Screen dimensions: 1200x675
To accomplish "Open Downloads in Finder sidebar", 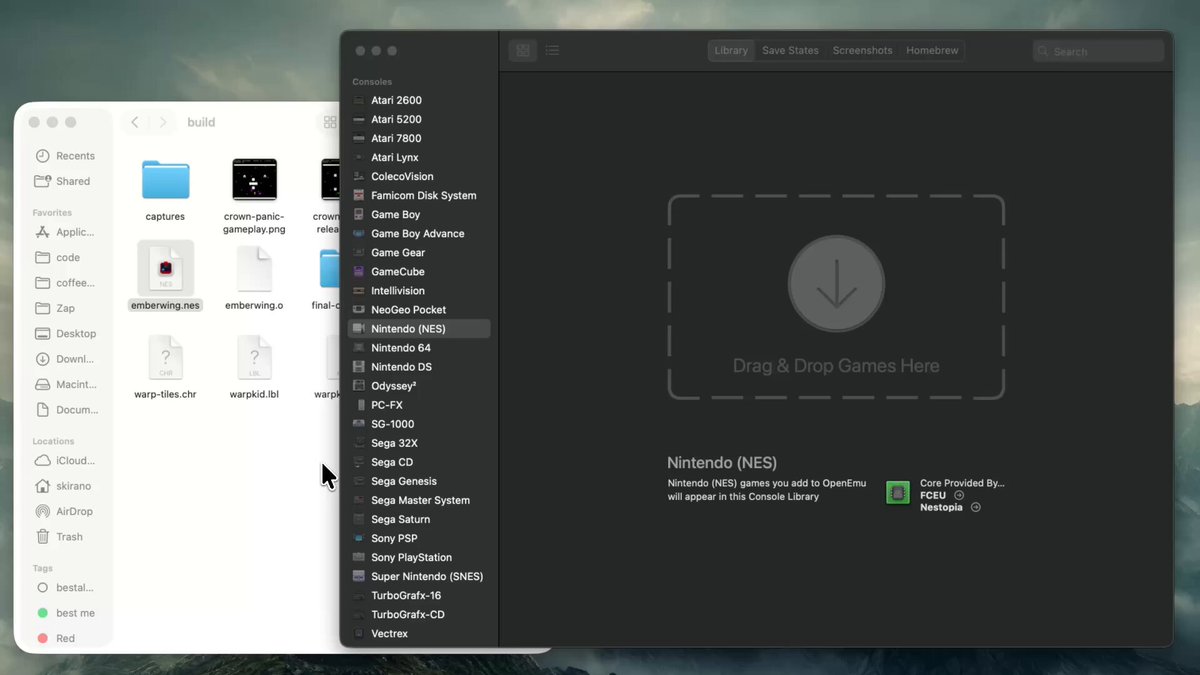I will point(67,359).
